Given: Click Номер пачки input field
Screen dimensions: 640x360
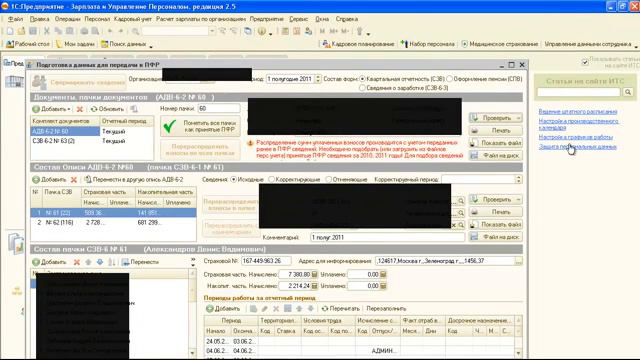Looking at the screenshot, I should pyautogui.click(x=219, y=109).
